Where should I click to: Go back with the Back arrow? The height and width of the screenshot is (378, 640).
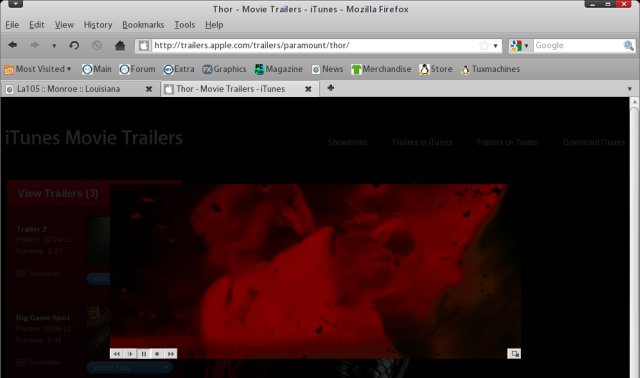13,45
